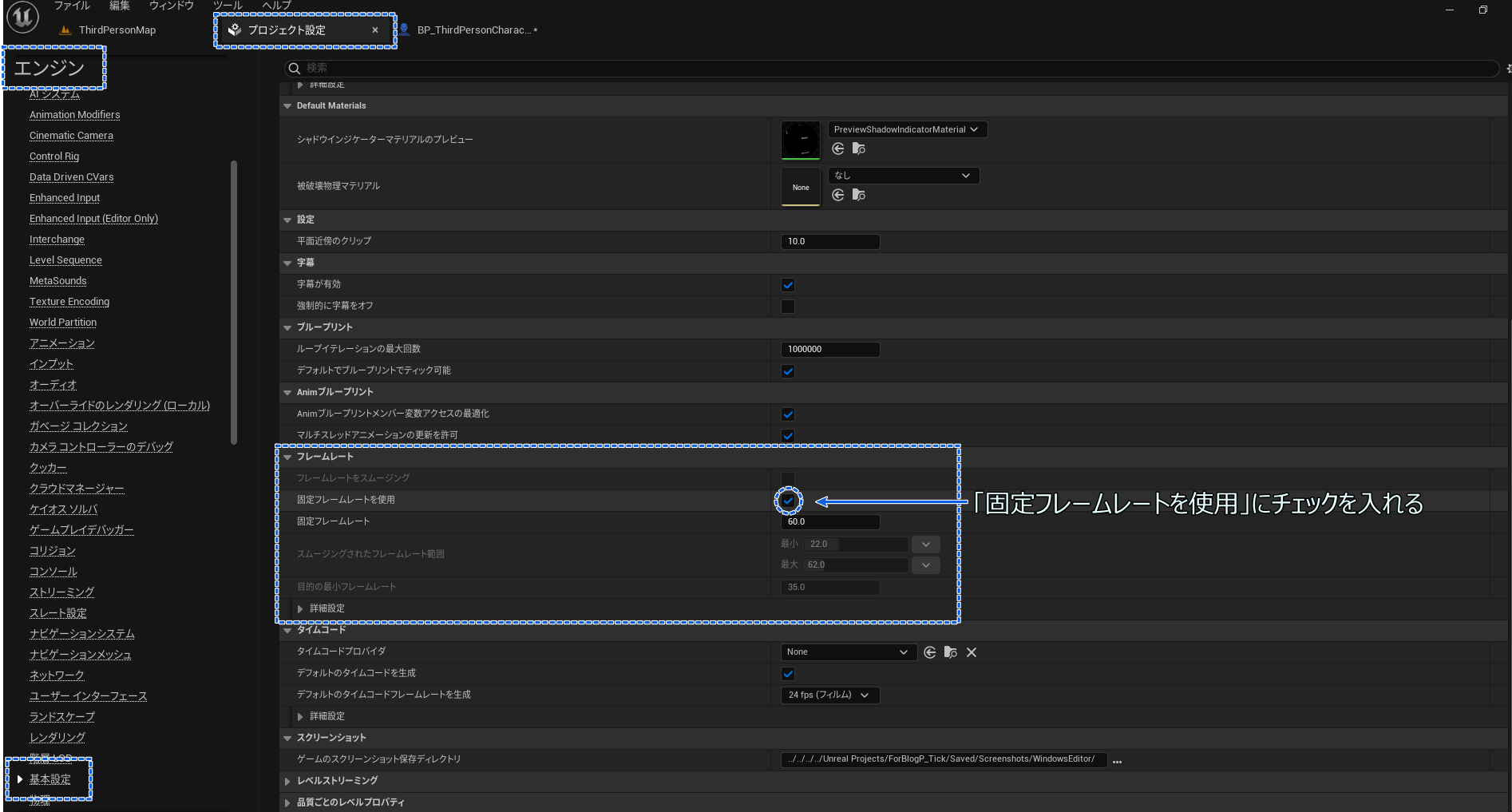
Task: Clear the timecode provider with X icon
Action: tap(972, 652)
